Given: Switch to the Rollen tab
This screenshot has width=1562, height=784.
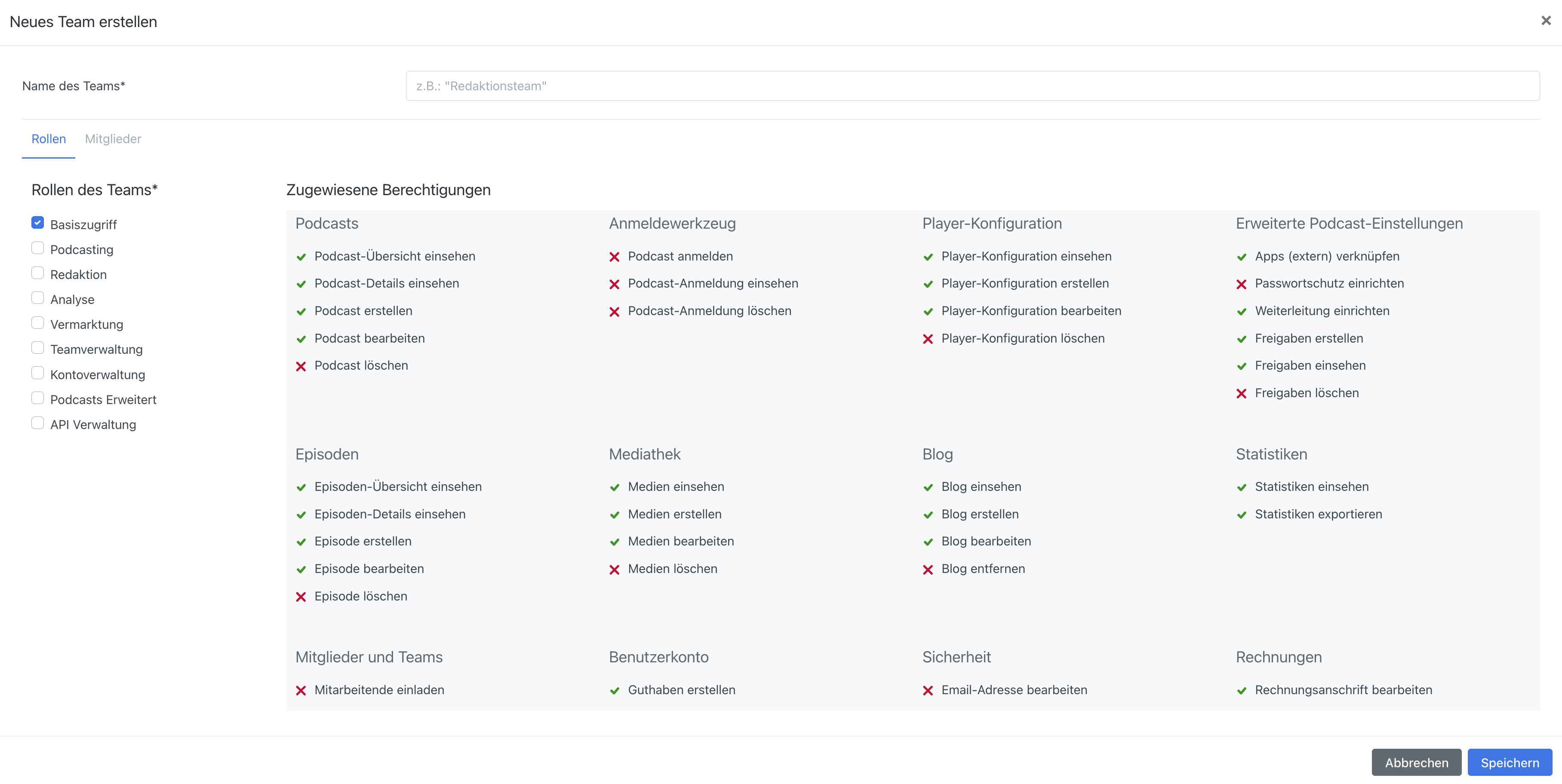Looking at the screenshot, I should tap(49, 139).
